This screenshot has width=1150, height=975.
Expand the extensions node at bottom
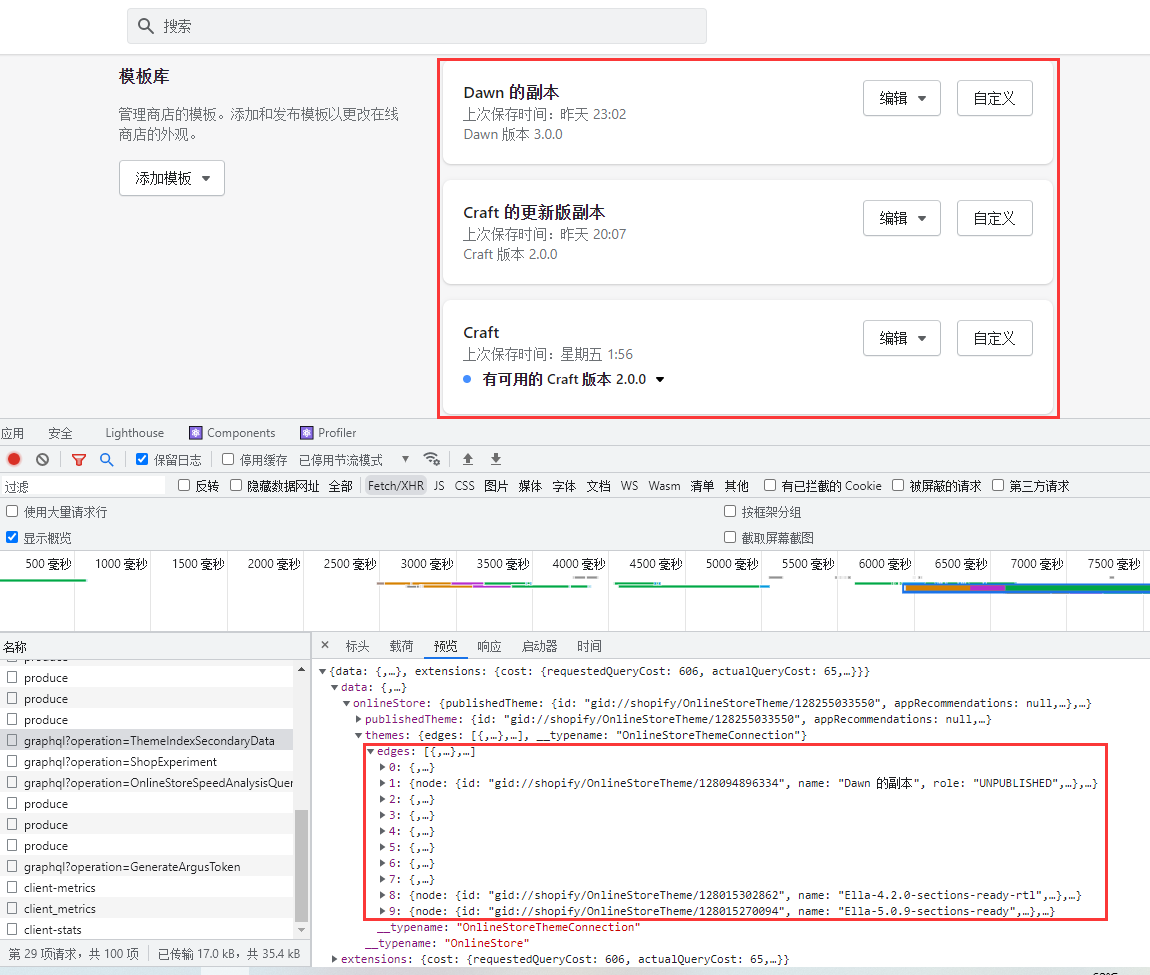pos(334,959)
